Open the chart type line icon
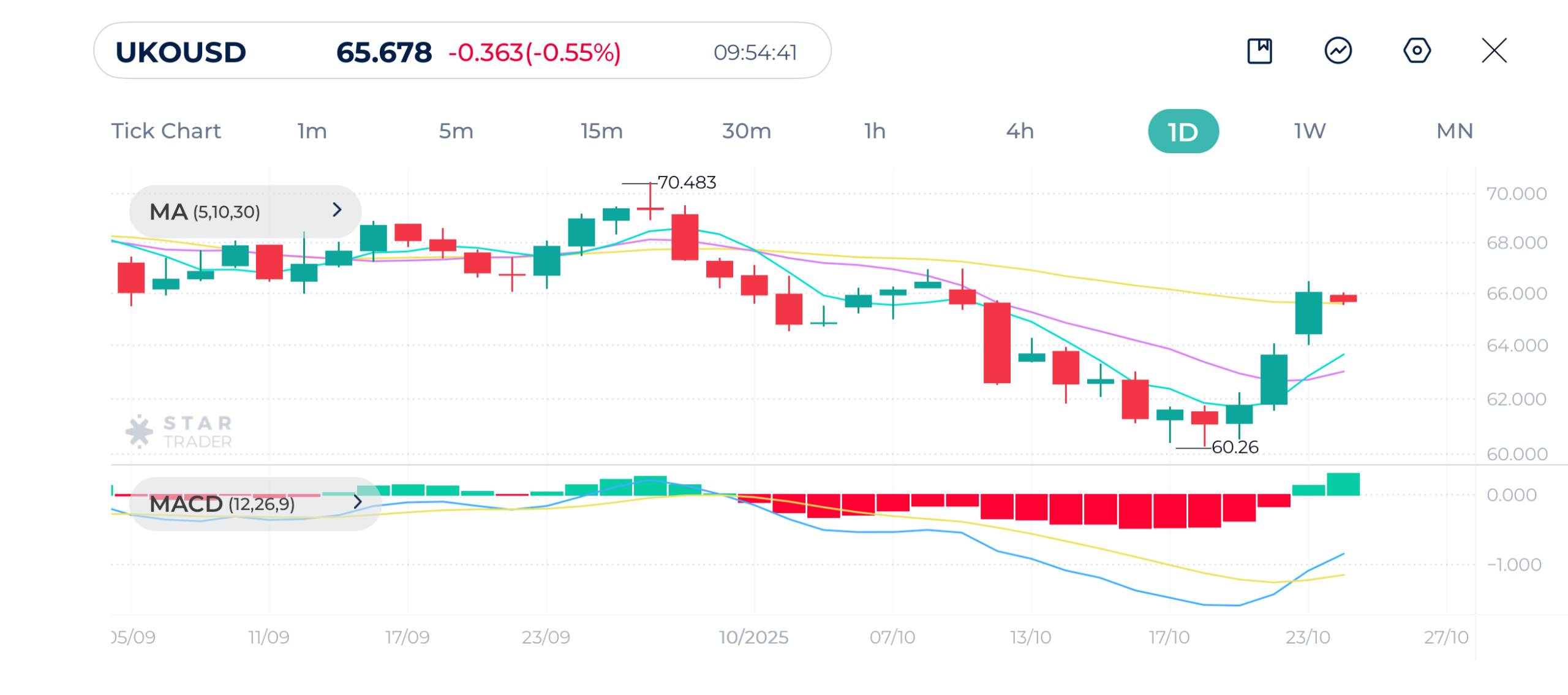 click(1338, 51)
